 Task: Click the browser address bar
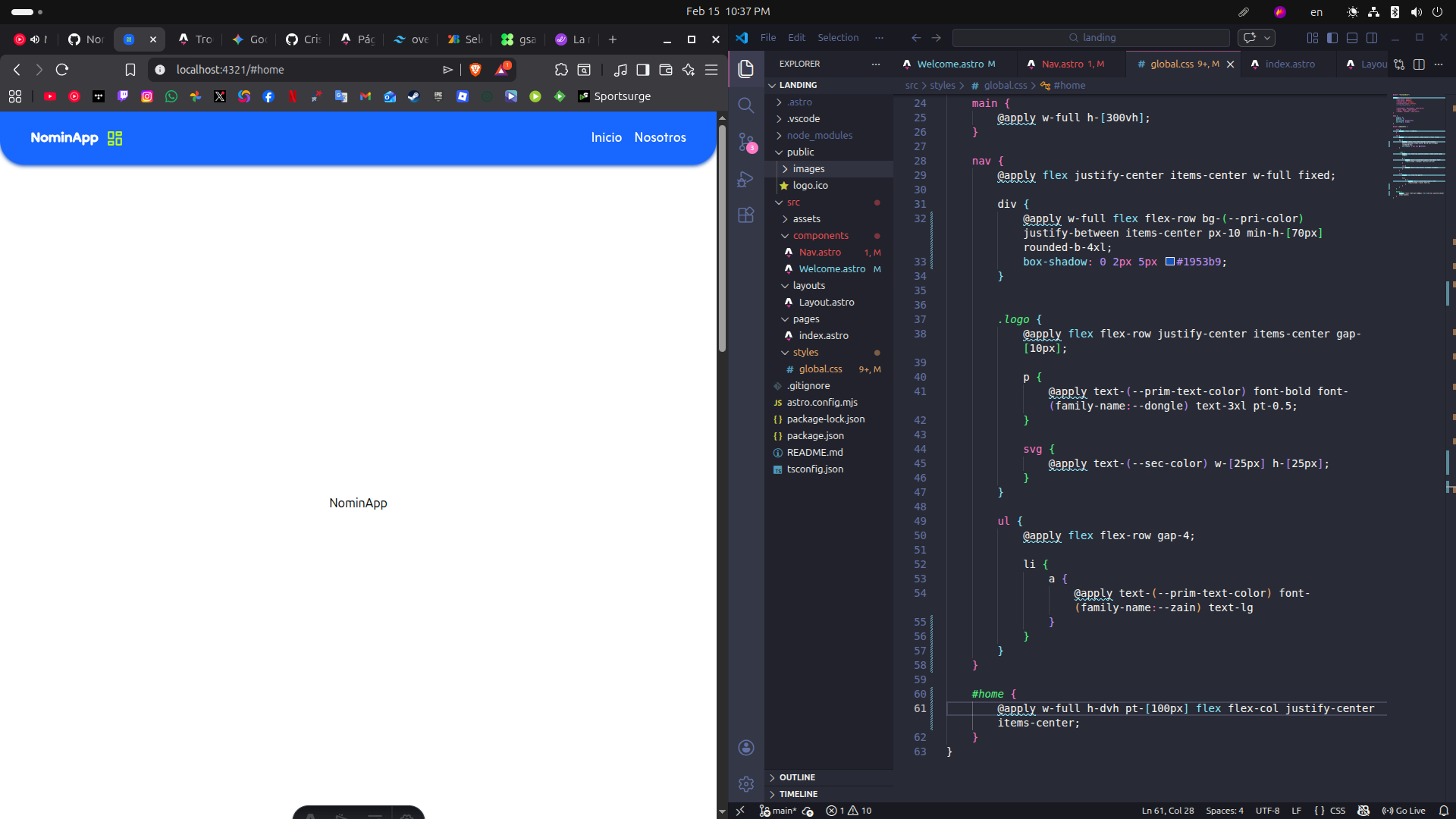296,69
